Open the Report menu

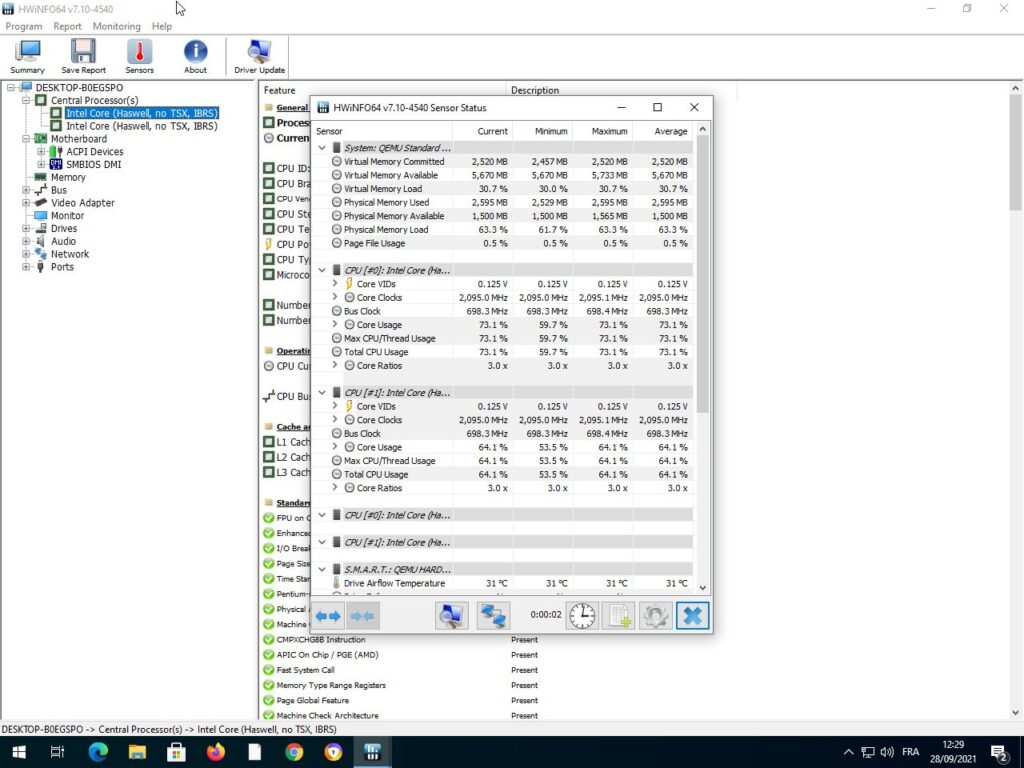67,26
